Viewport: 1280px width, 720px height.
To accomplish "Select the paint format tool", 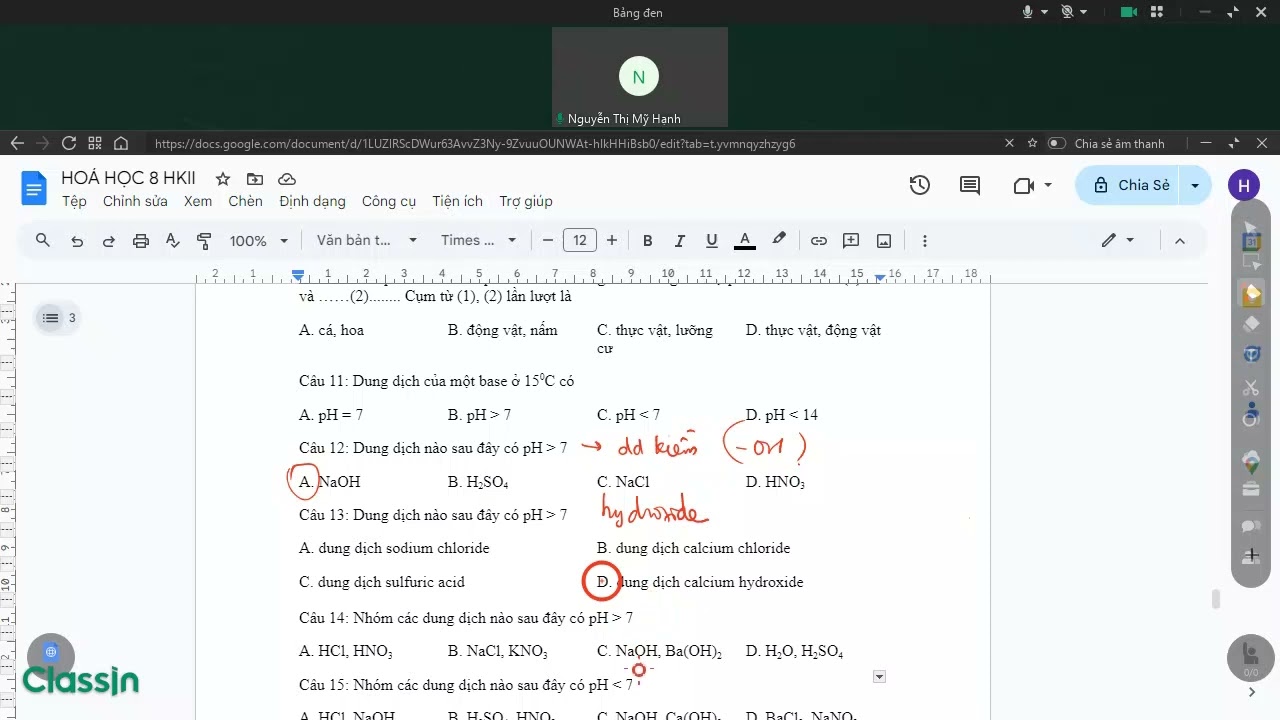I will click(204, 241).
